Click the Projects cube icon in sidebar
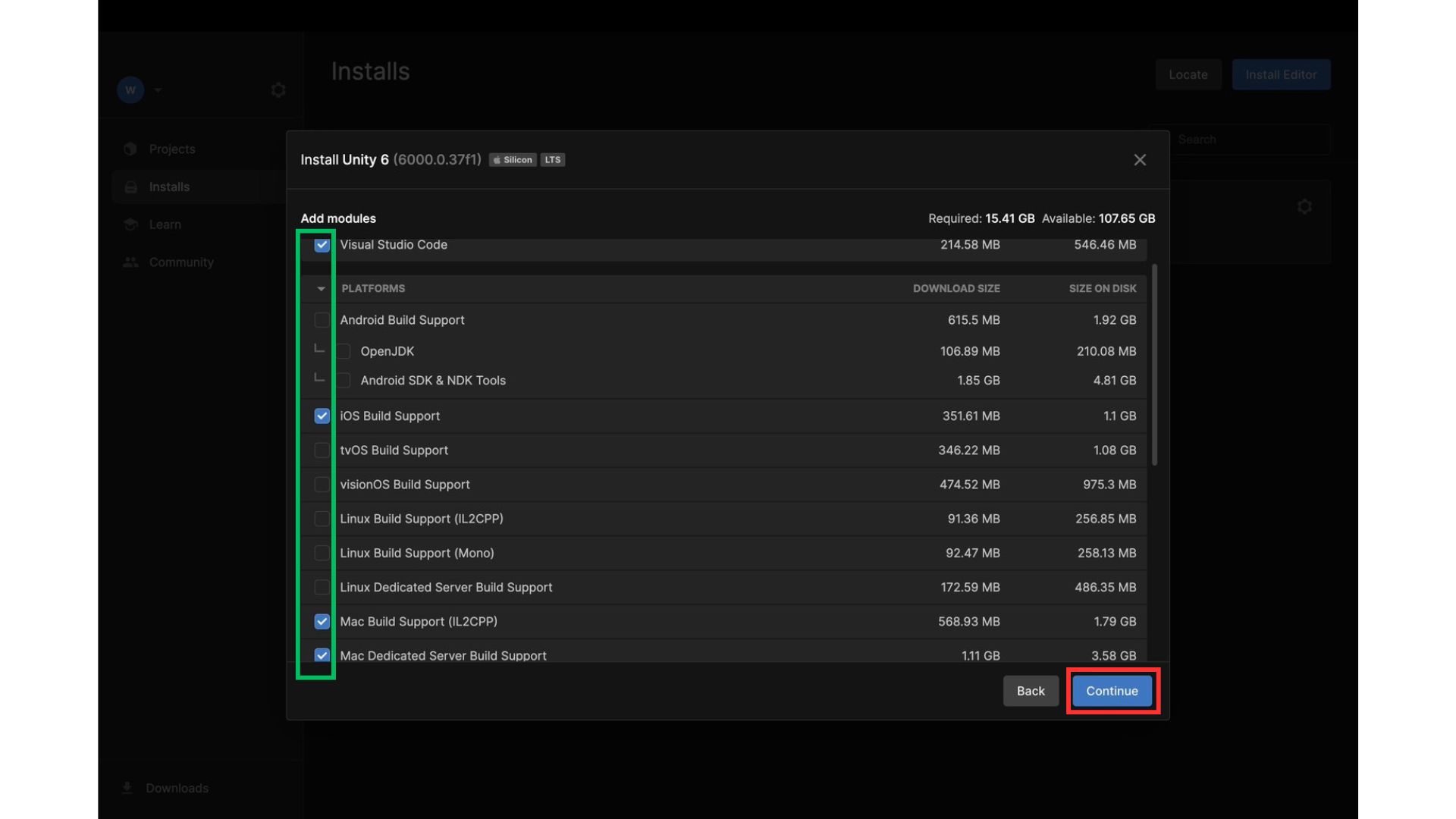1456x819 pixels. (130, 149)
